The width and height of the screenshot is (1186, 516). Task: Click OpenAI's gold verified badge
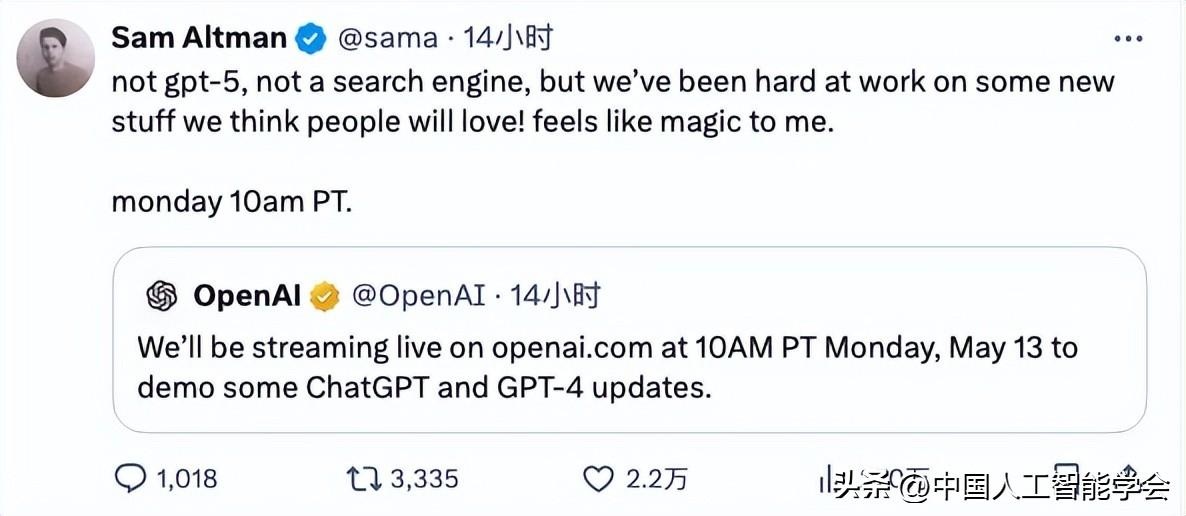pyautogui.click(x=325, y=295)
